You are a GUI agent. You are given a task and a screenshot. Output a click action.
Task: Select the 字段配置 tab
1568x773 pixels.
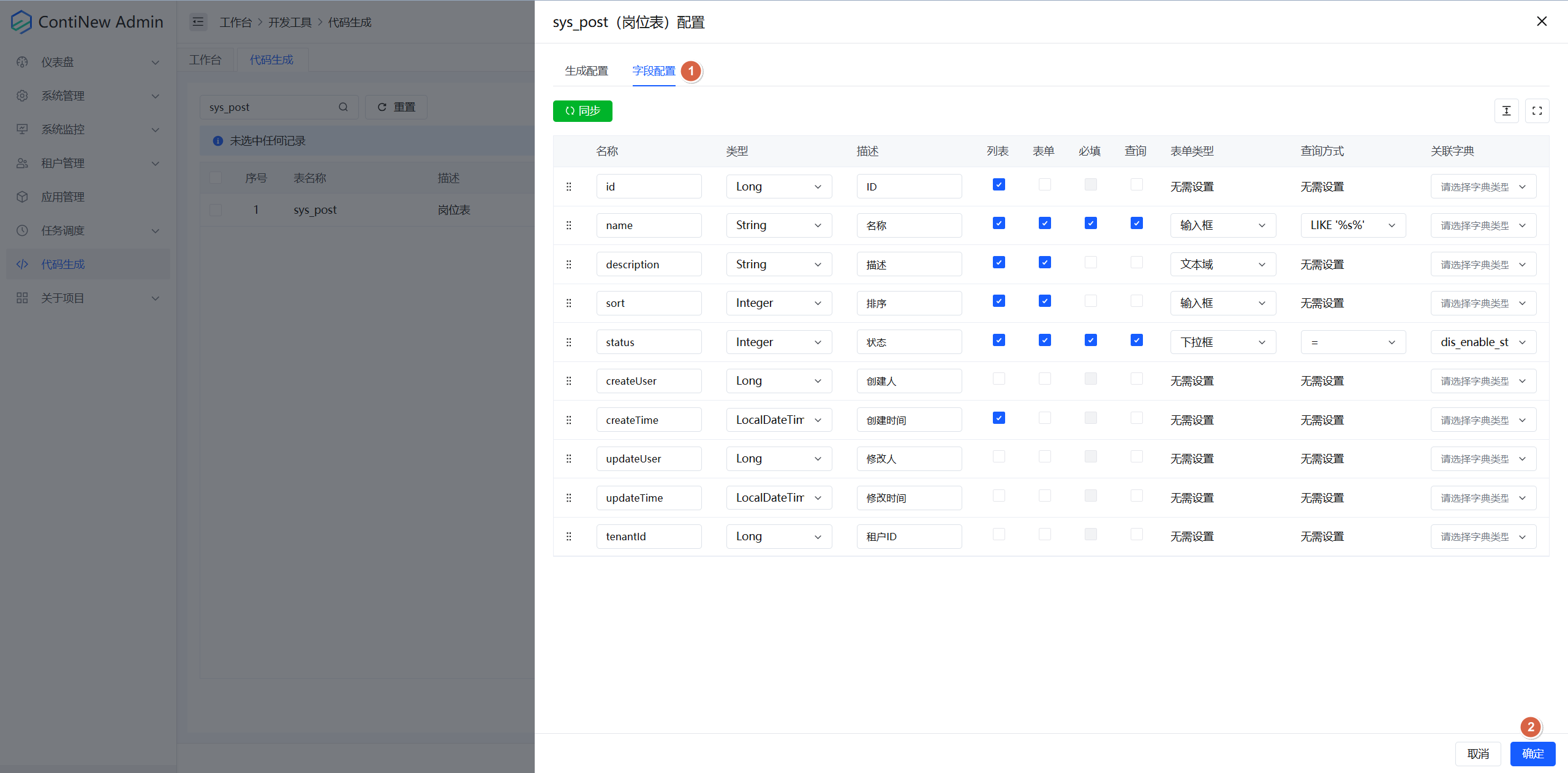coord(654,71)
